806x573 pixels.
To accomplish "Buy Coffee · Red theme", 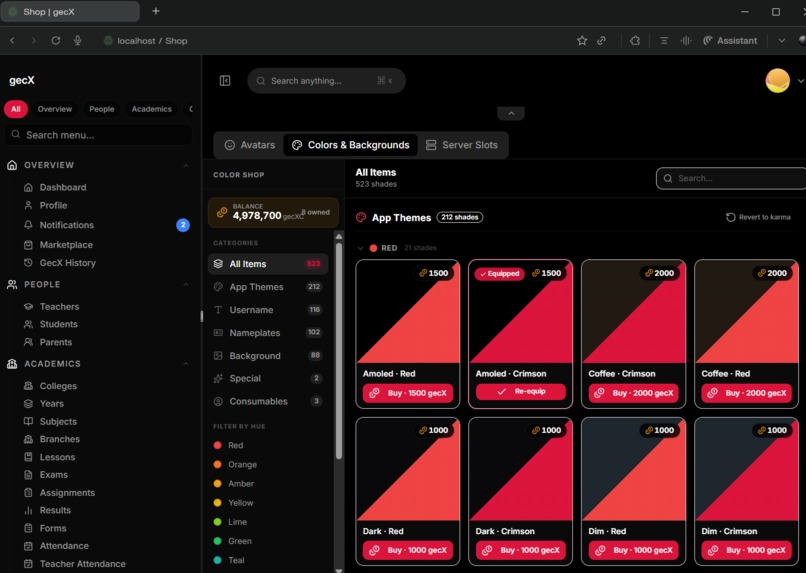I will click(746, 393).
